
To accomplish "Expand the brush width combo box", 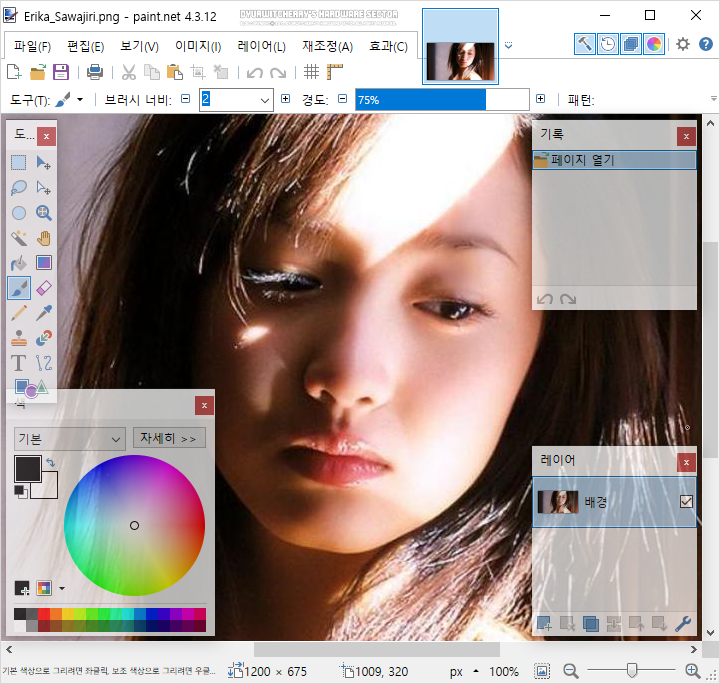I will (x=264, y=100).
